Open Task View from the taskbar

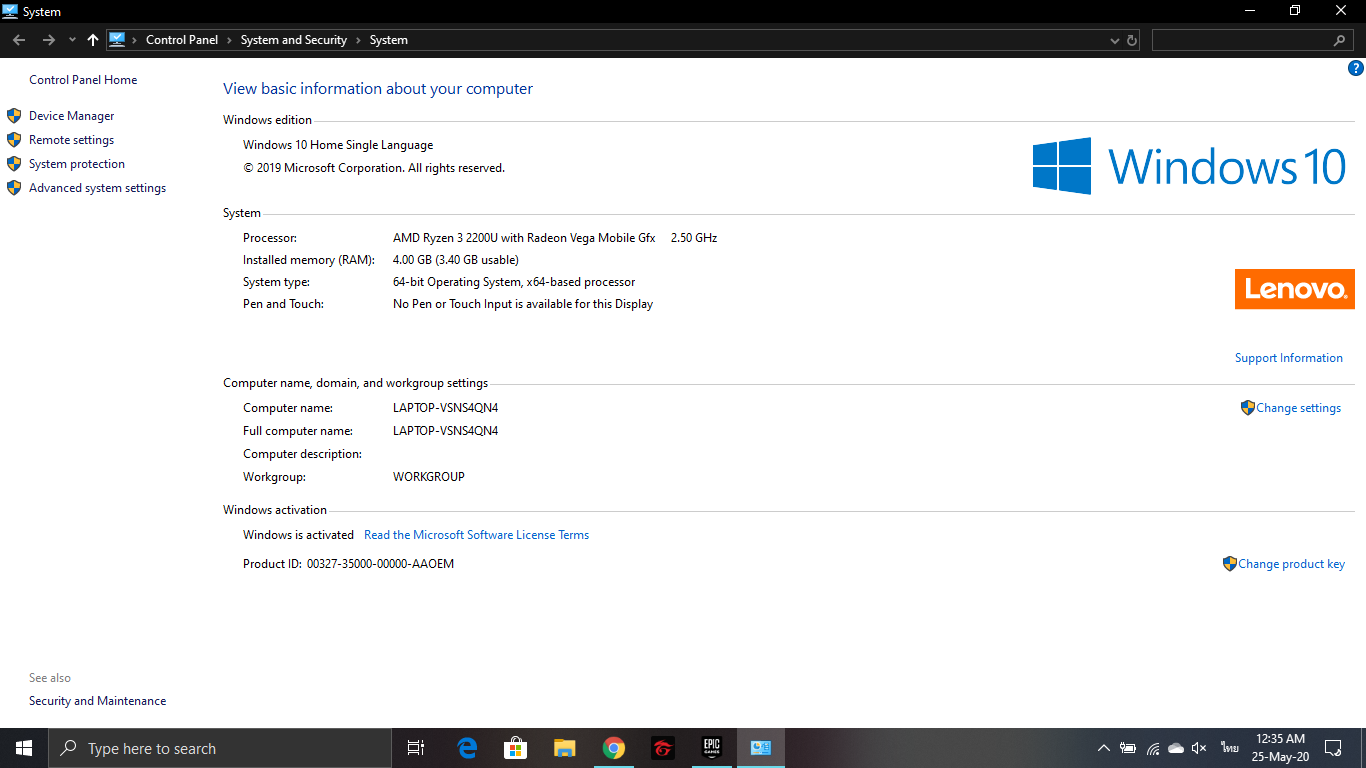tap(416, 748)
